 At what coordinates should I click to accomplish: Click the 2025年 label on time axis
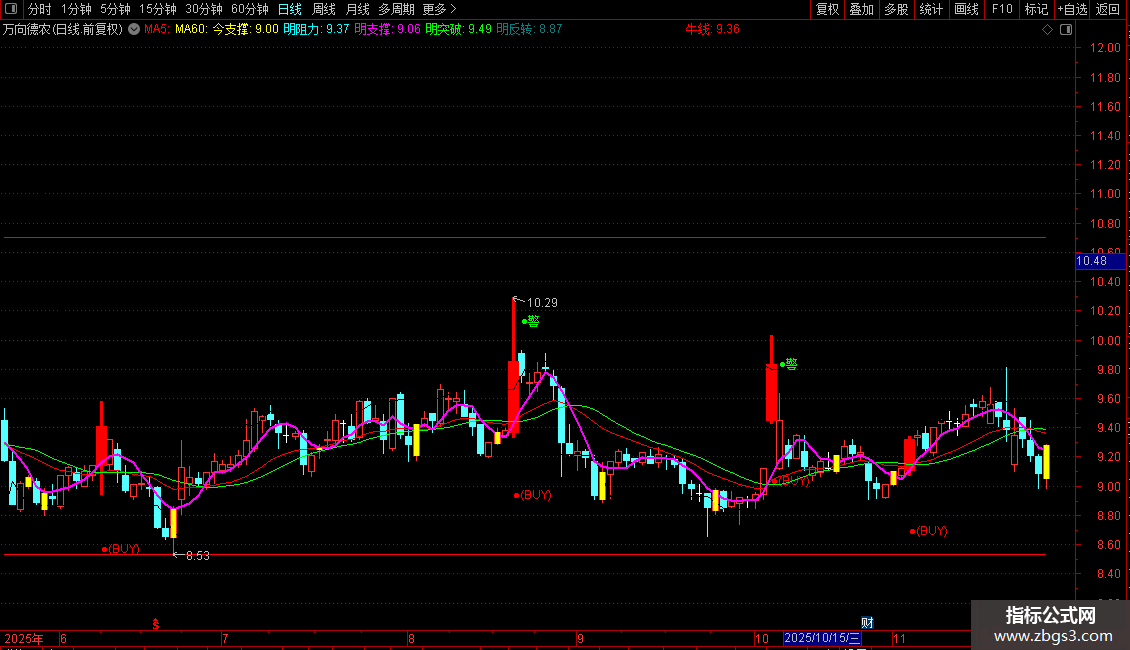[x=24, y=638]
